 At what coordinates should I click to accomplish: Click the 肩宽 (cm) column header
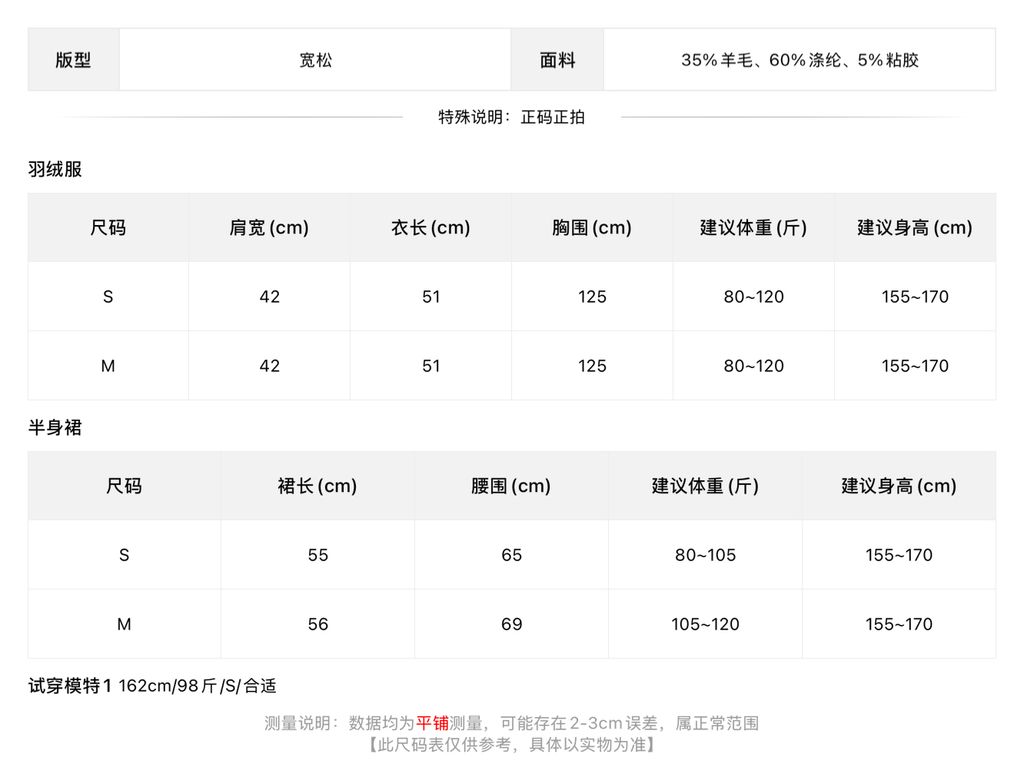coord(269,227)
